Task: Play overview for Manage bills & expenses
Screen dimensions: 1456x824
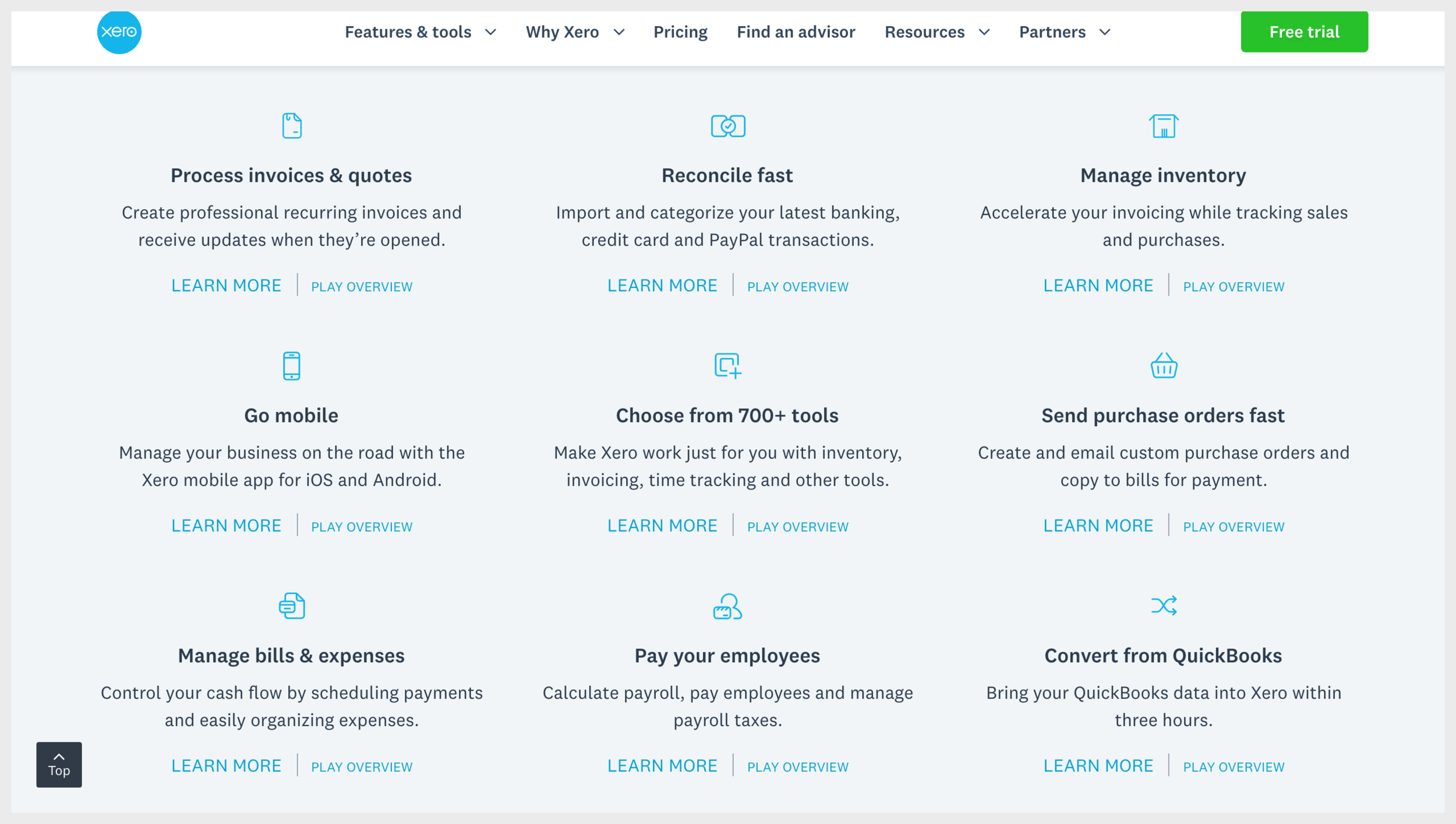Action: click(x=362, y=767)
